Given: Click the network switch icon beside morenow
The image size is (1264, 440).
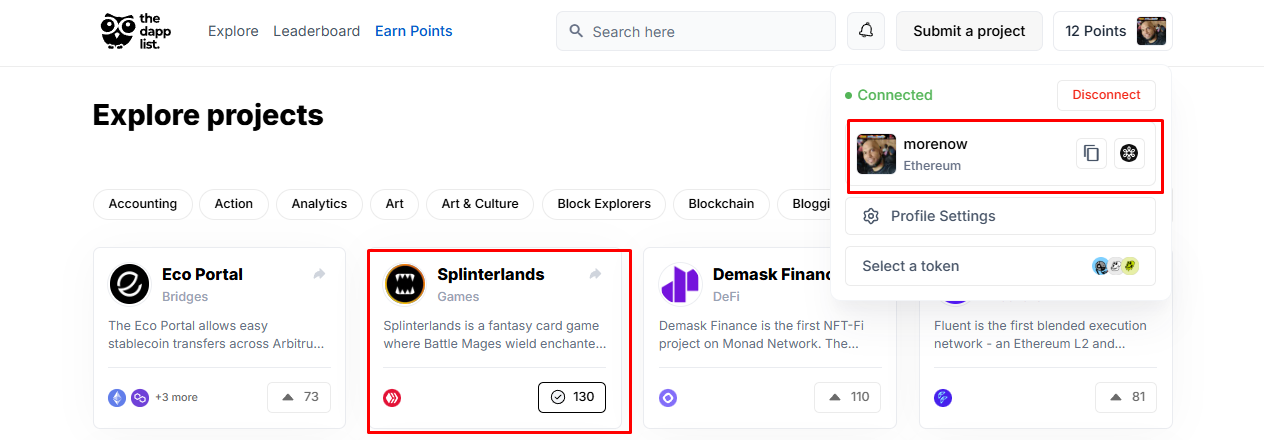Looking at the screenshot, I should point(1129,154).
